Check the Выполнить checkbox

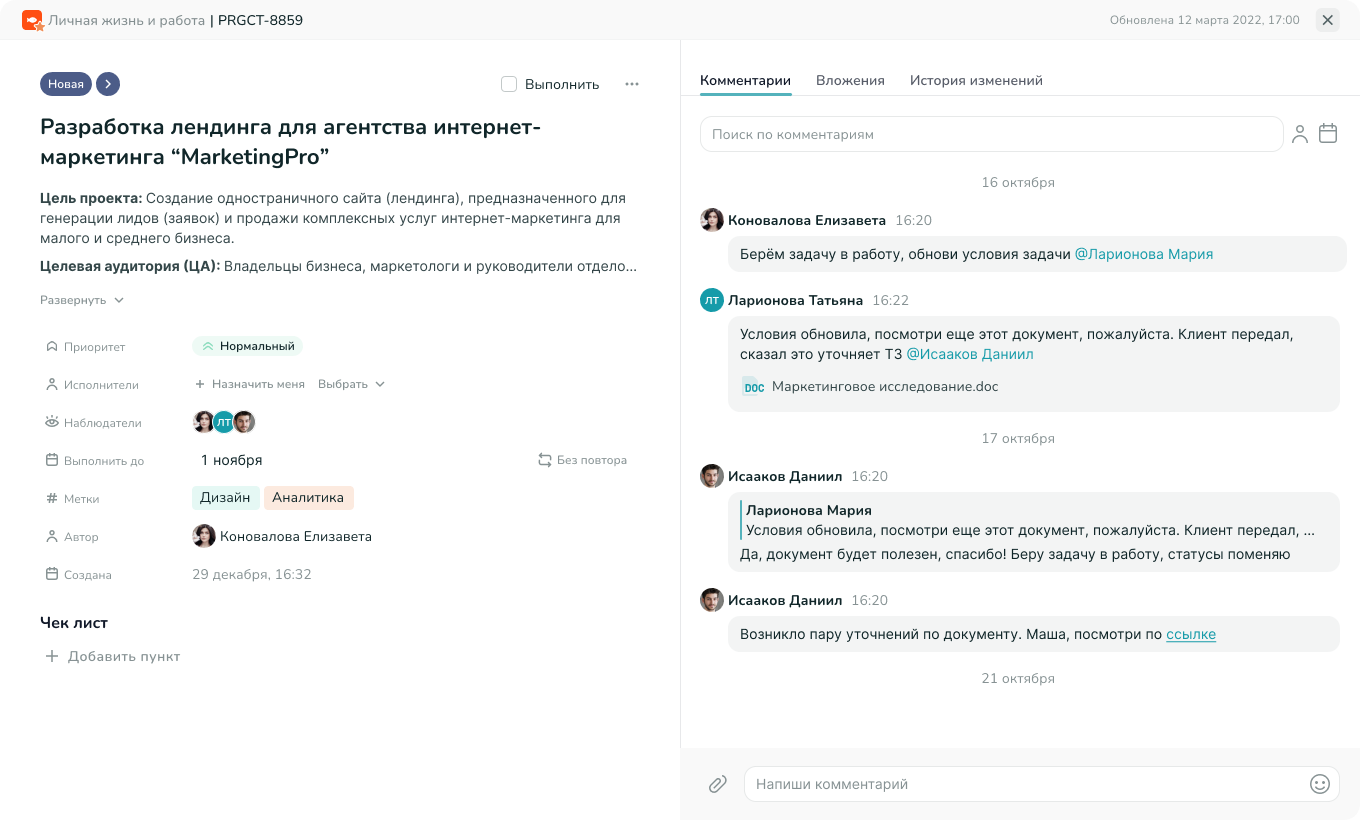pyautogui.click(x=509, y=84)
